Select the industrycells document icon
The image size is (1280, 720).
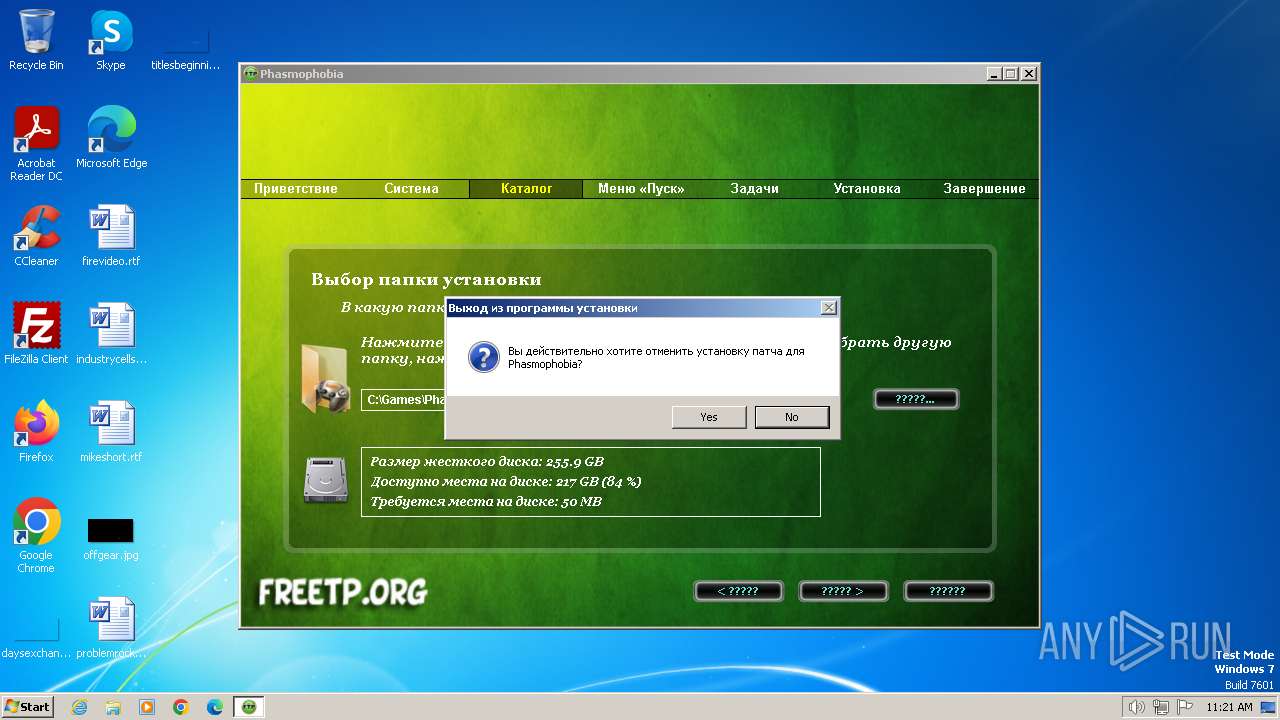[111, 334]
